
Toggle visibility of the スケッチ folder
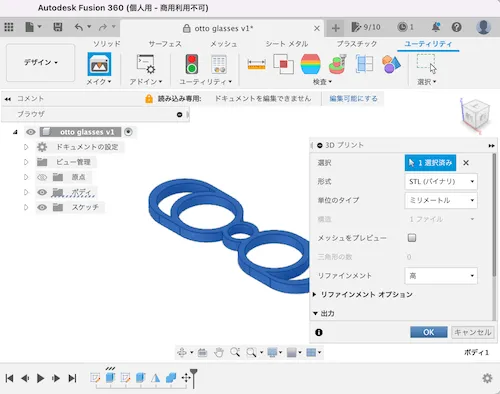pos(42,207)
